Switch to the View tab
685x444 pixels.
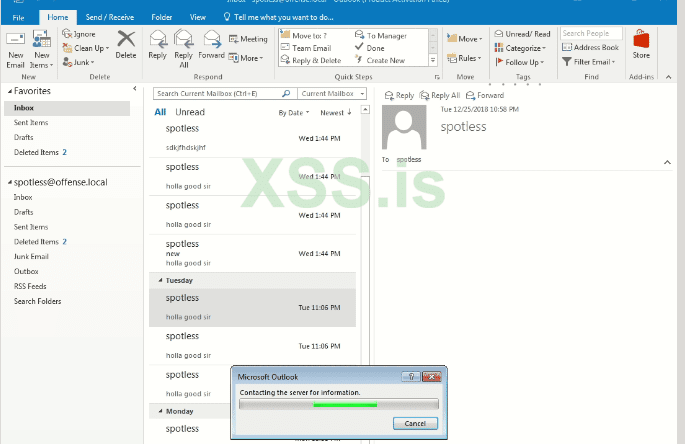coord(197,17)
